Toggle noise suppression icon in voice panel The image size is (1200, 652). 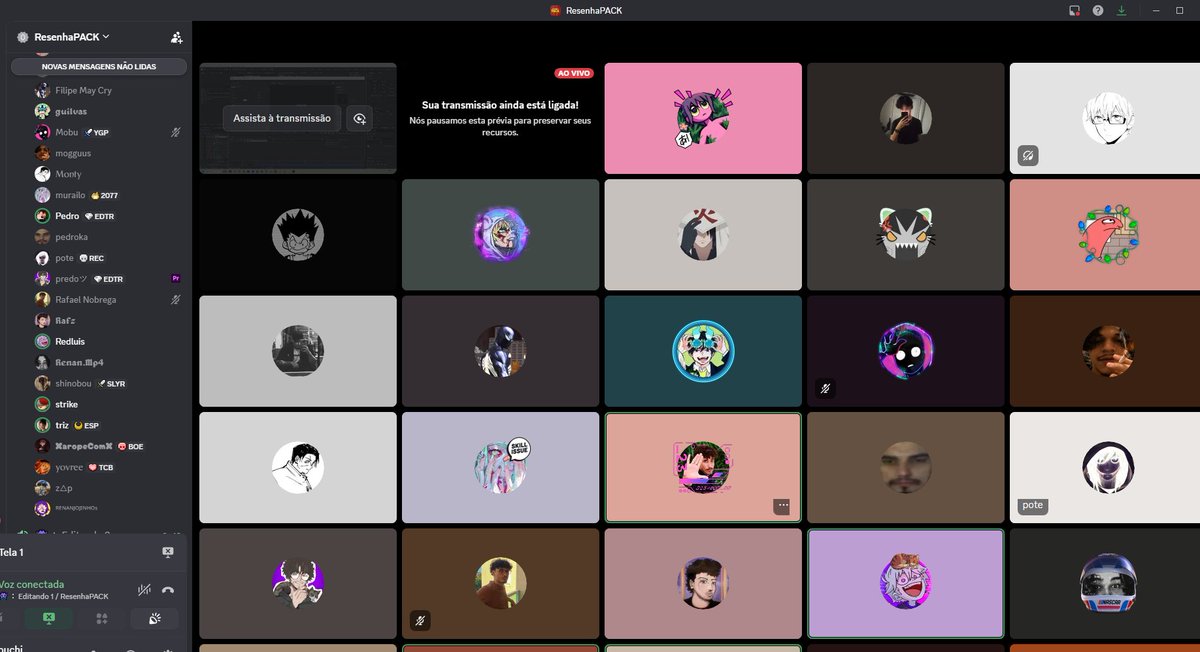144,589
